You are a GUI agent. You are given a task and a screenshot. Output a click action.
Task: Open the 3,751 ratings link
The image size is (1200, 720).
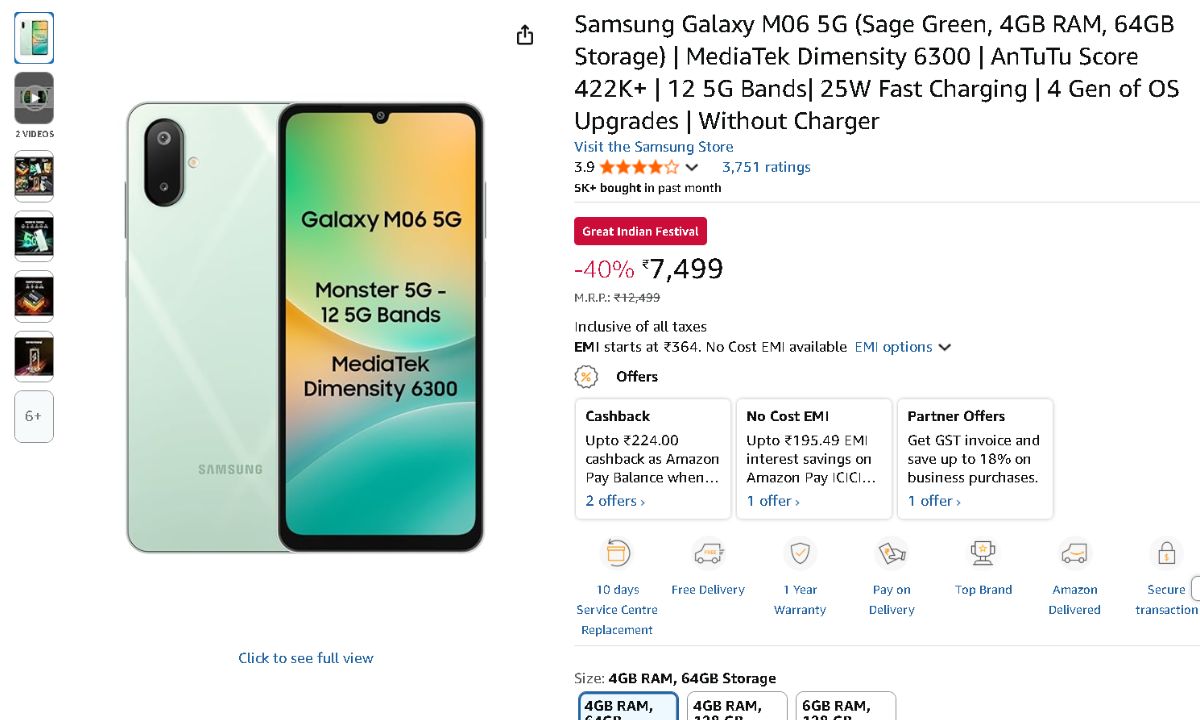[766, 167]
